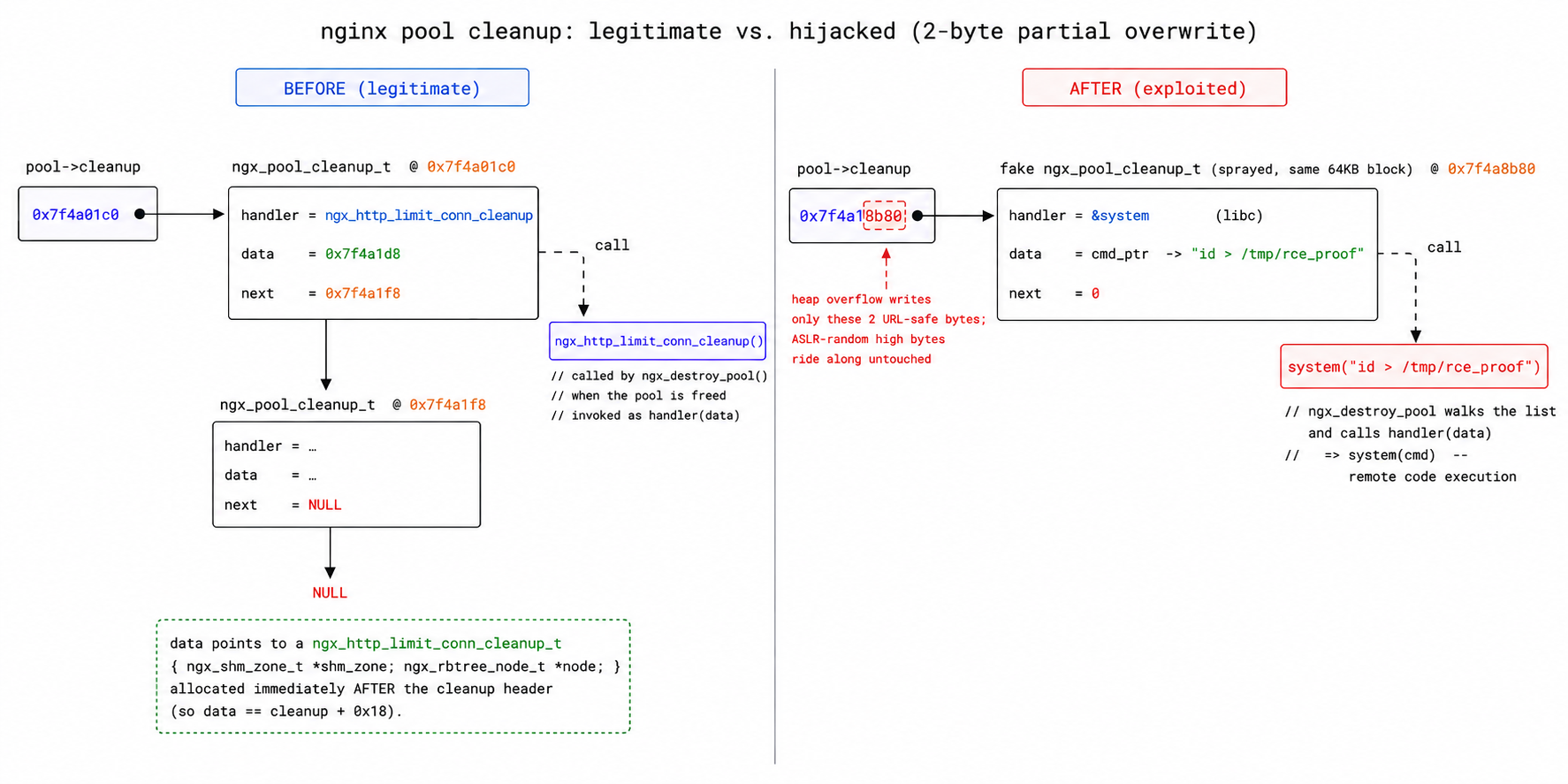1568x784 pixels.
Task: Click 'allocated immediately AFTER the cleanup header' line
Action: (362, 689)
